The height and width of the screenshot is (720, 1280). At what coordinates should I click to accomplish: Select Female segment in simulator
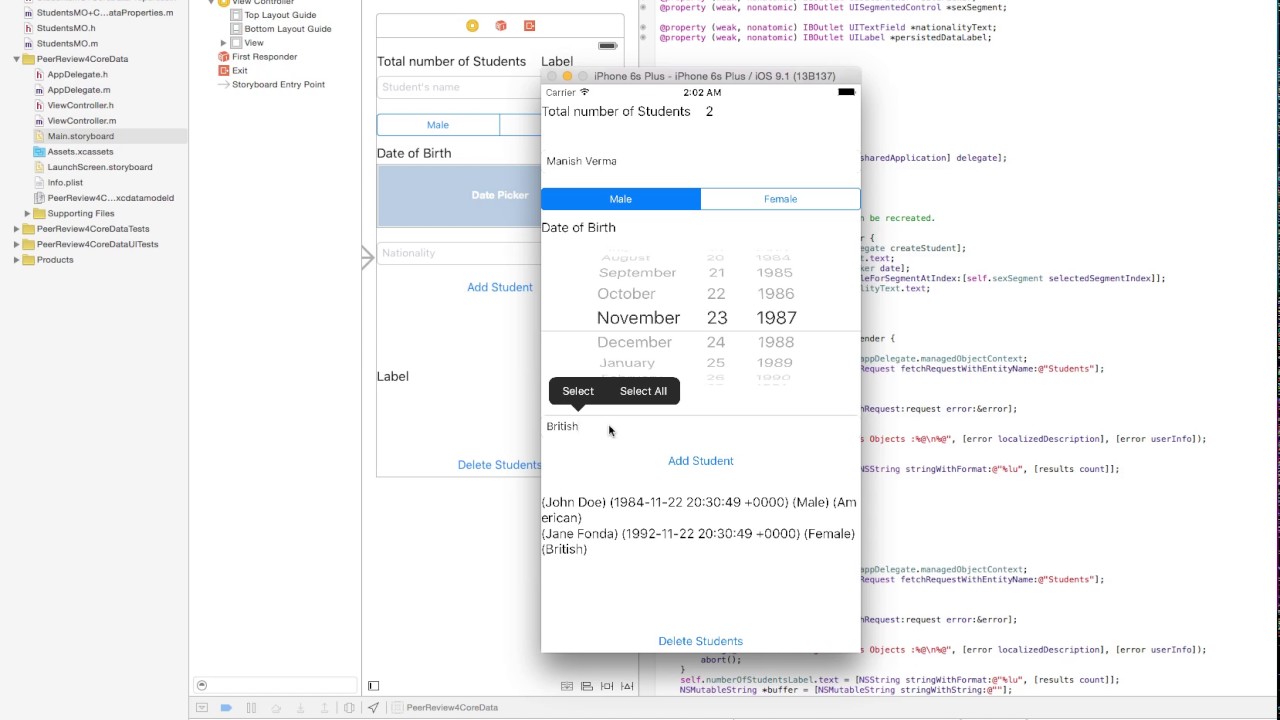(780, 199)
